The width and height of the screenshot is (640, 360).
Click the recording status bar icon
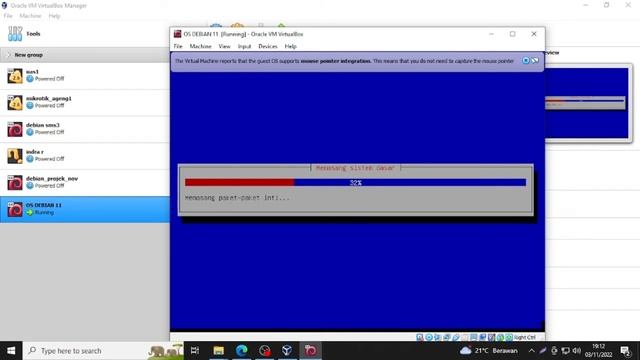pyautogui.click(x=482, y=337)
